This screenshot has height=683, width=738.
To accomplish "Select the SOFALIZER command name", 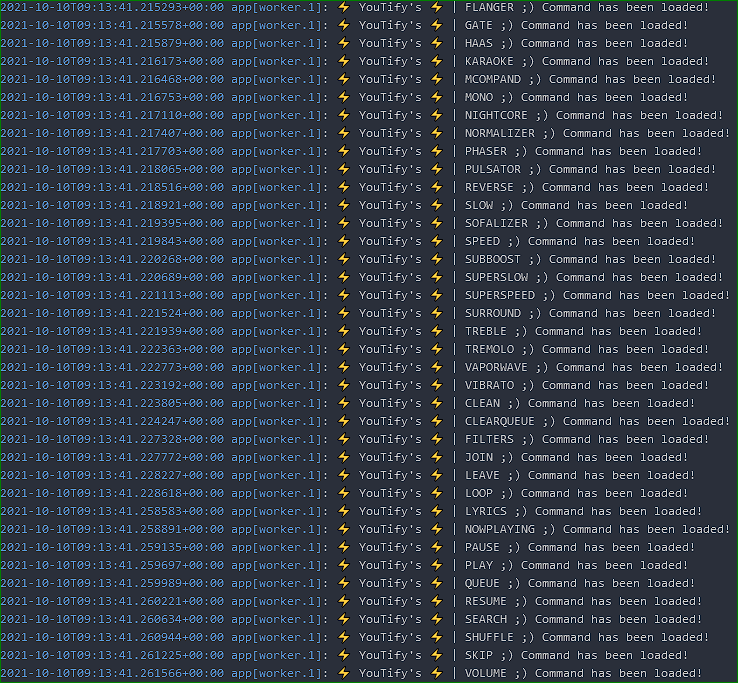I will point(496,223).
